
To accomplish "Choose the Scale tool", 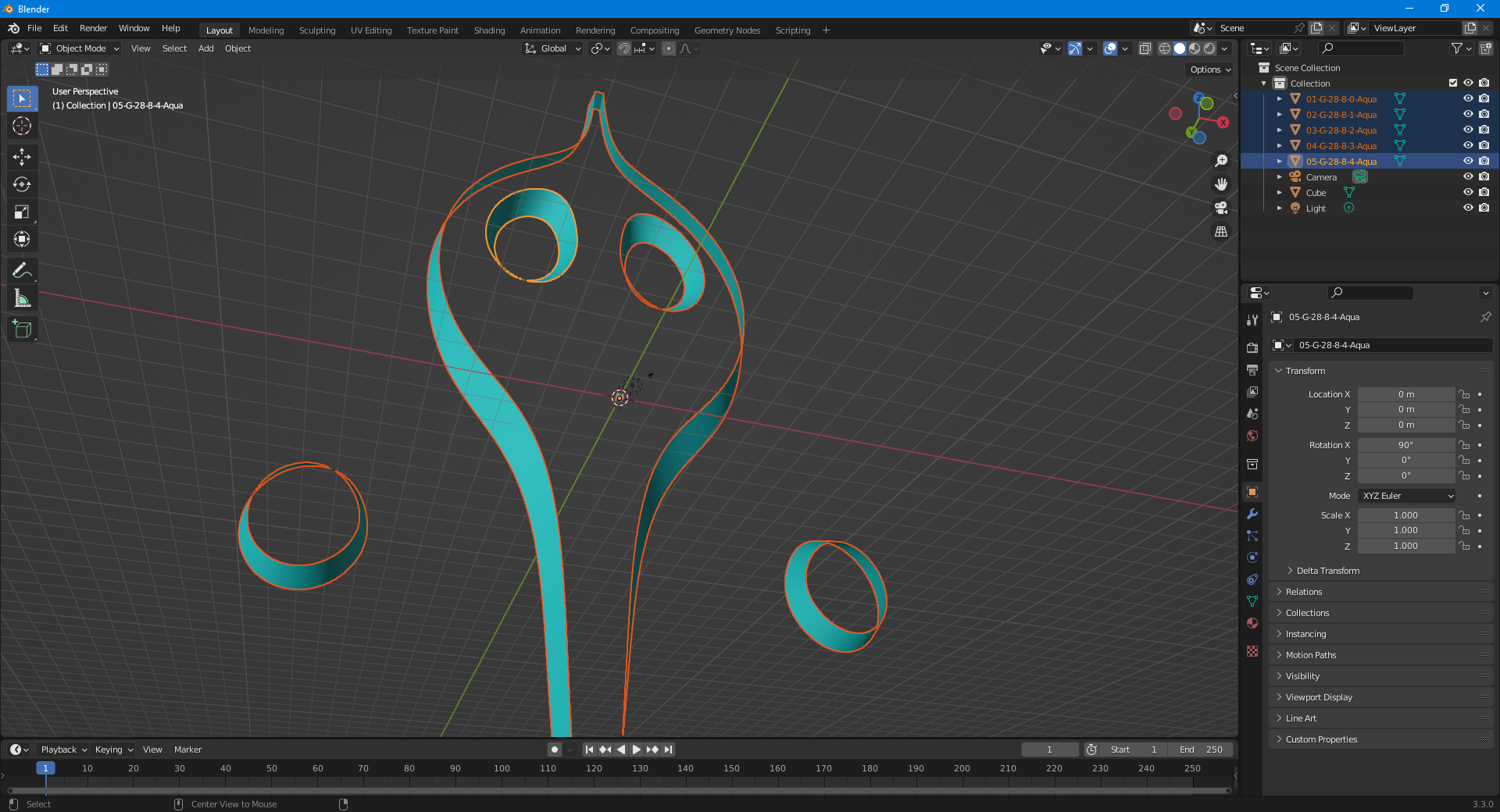I will (22, 212).
